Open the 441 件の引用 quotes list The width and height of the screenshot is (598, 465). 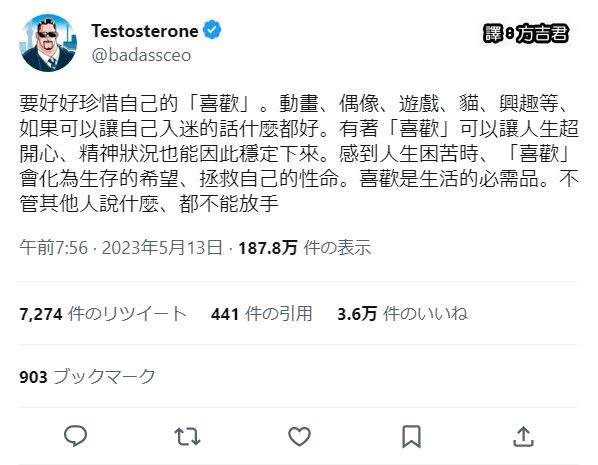[262, 314]
